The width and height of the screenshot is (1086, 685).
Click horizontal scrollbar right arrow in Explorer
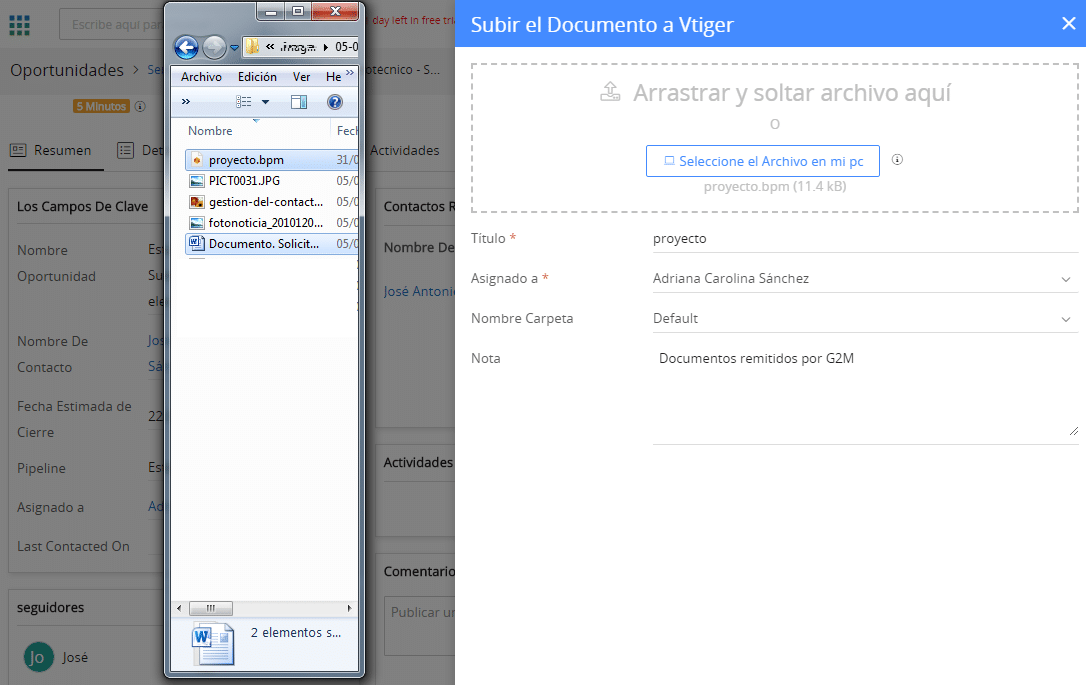click(350, 608)
